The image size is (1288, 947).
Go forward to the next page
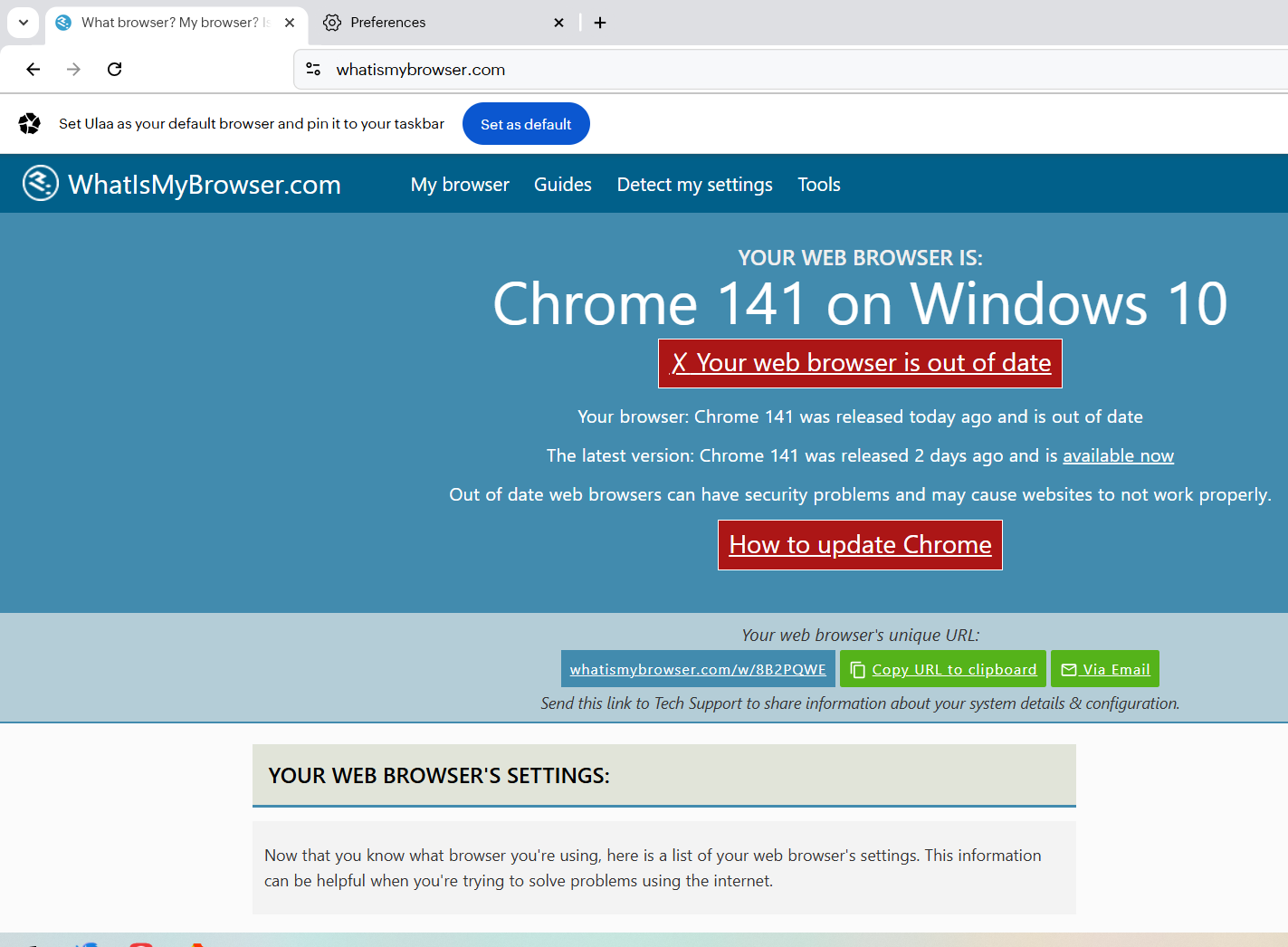click(74, 70)
